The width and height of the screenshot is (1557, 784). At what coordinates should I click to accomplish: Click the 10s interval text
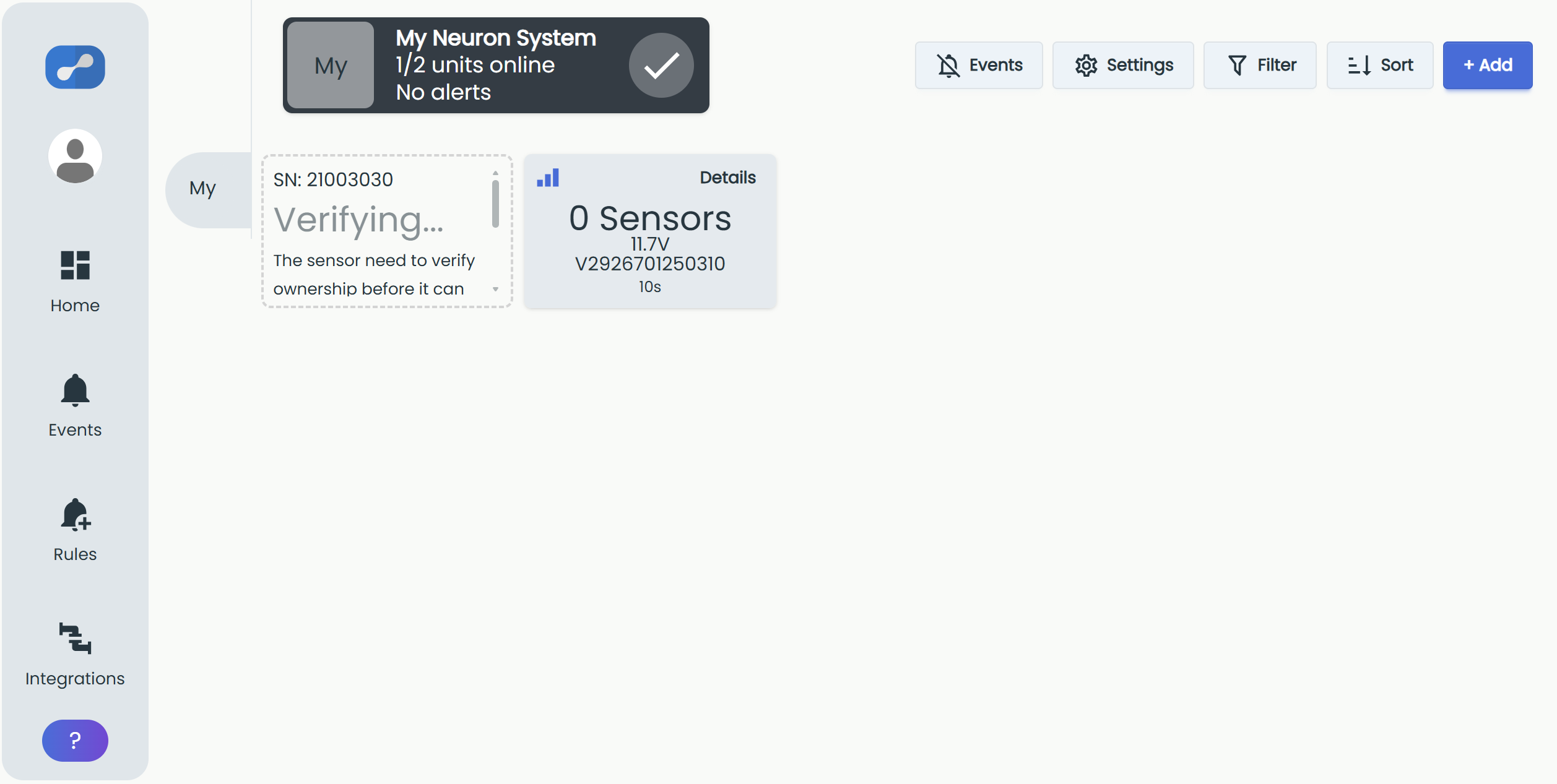click(650, 286)
